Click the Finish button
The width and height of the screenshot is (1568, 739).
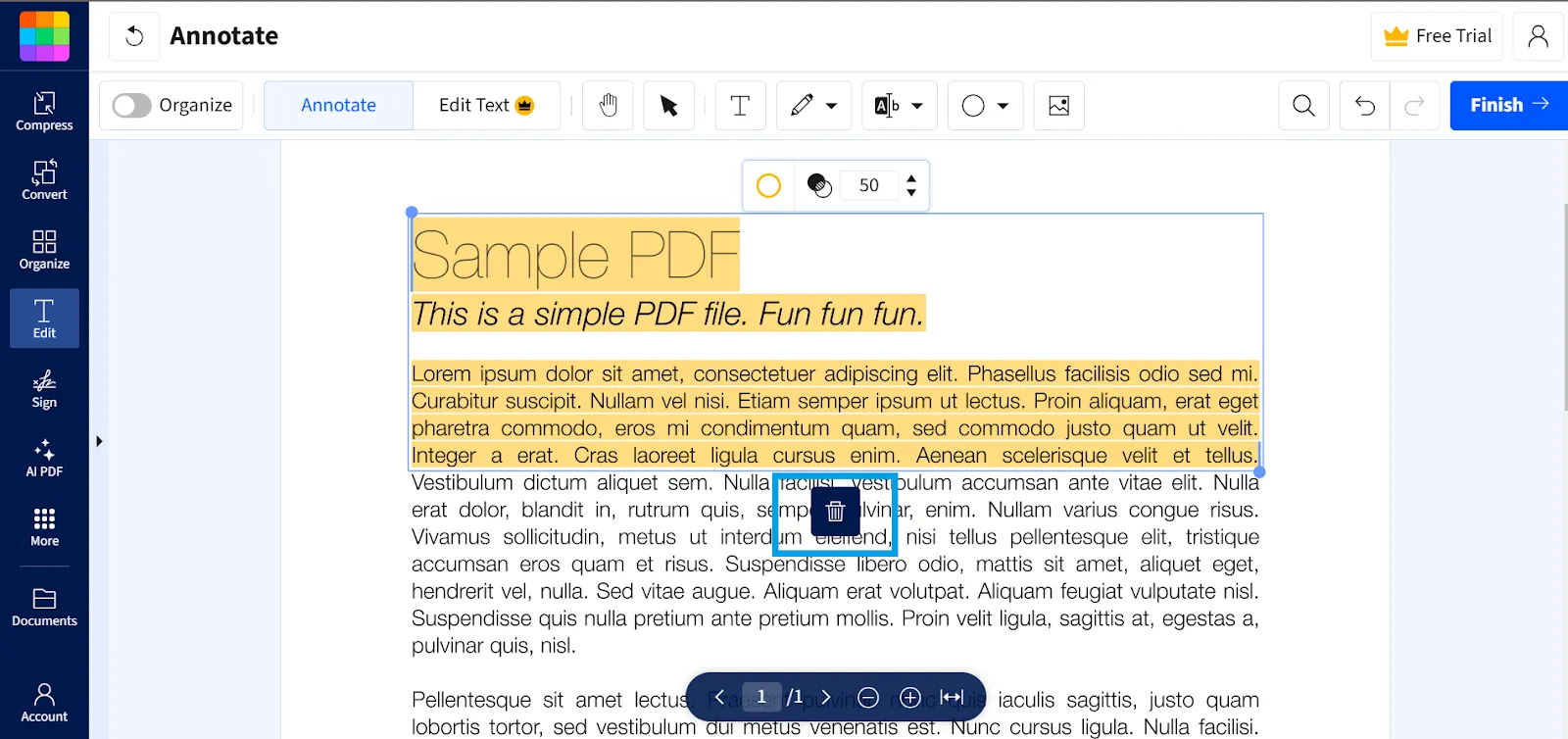pos(1509,105)
